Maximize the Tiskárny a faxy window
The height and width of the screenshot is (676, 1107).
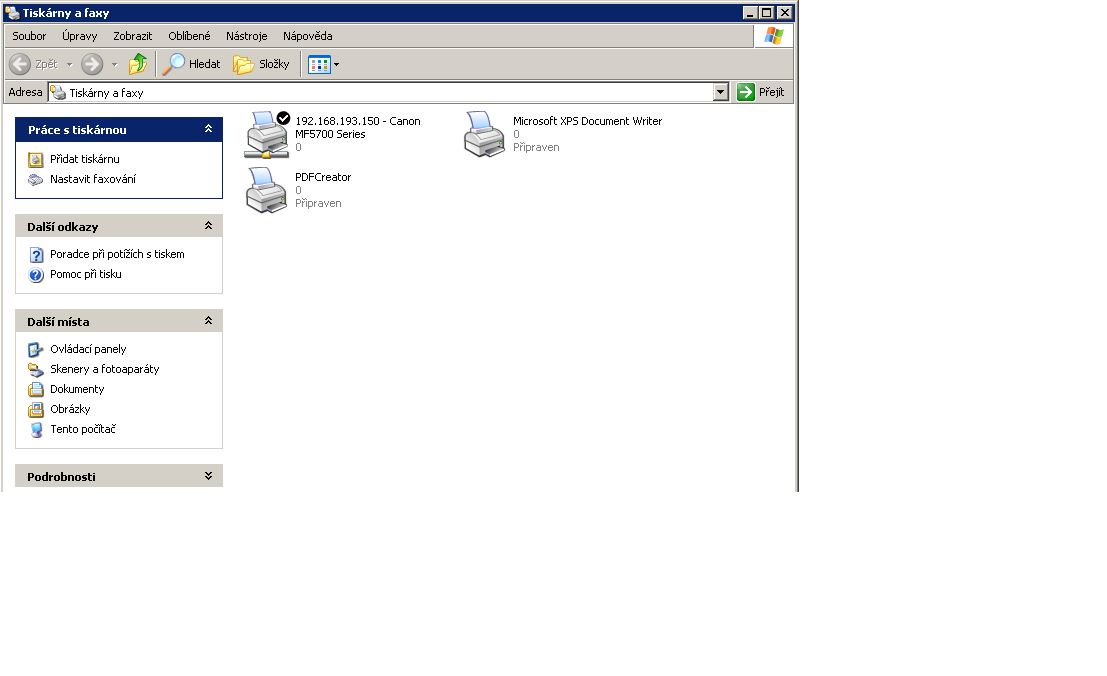coord(766,13)
